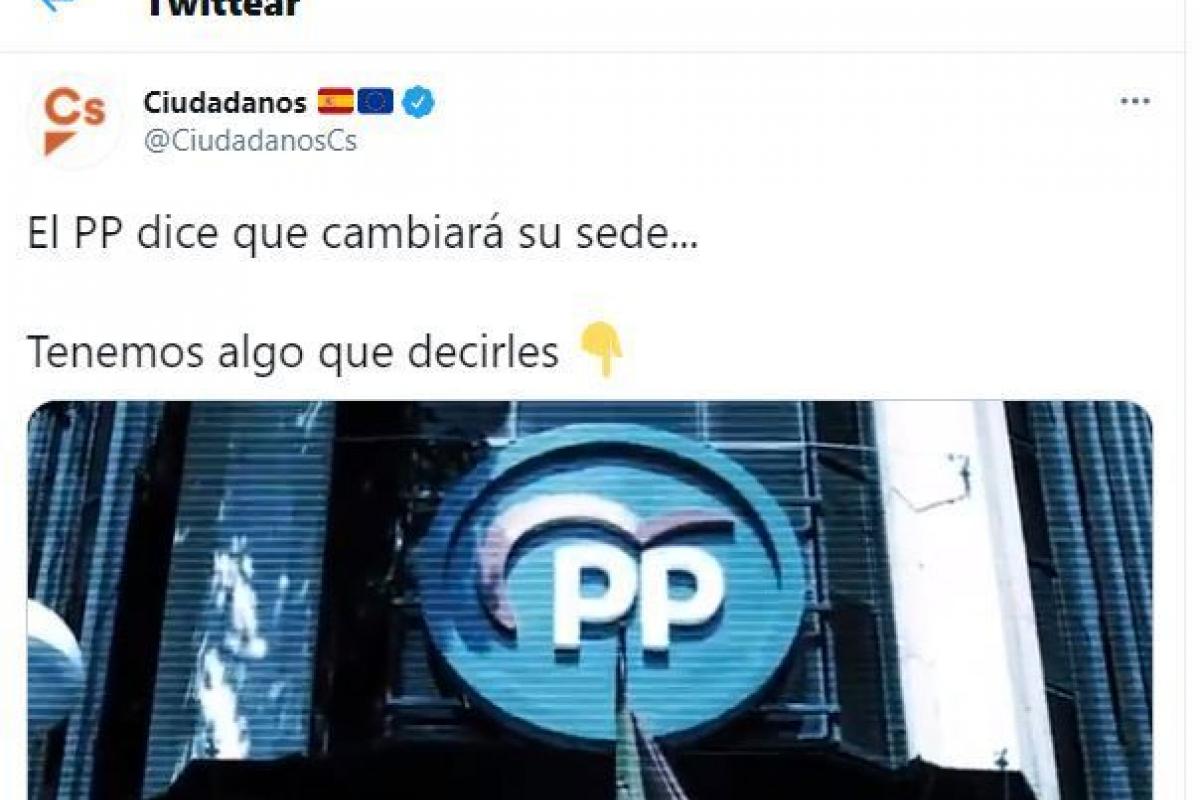Click the Spanish flag emoji

click(x=335, y=101)
